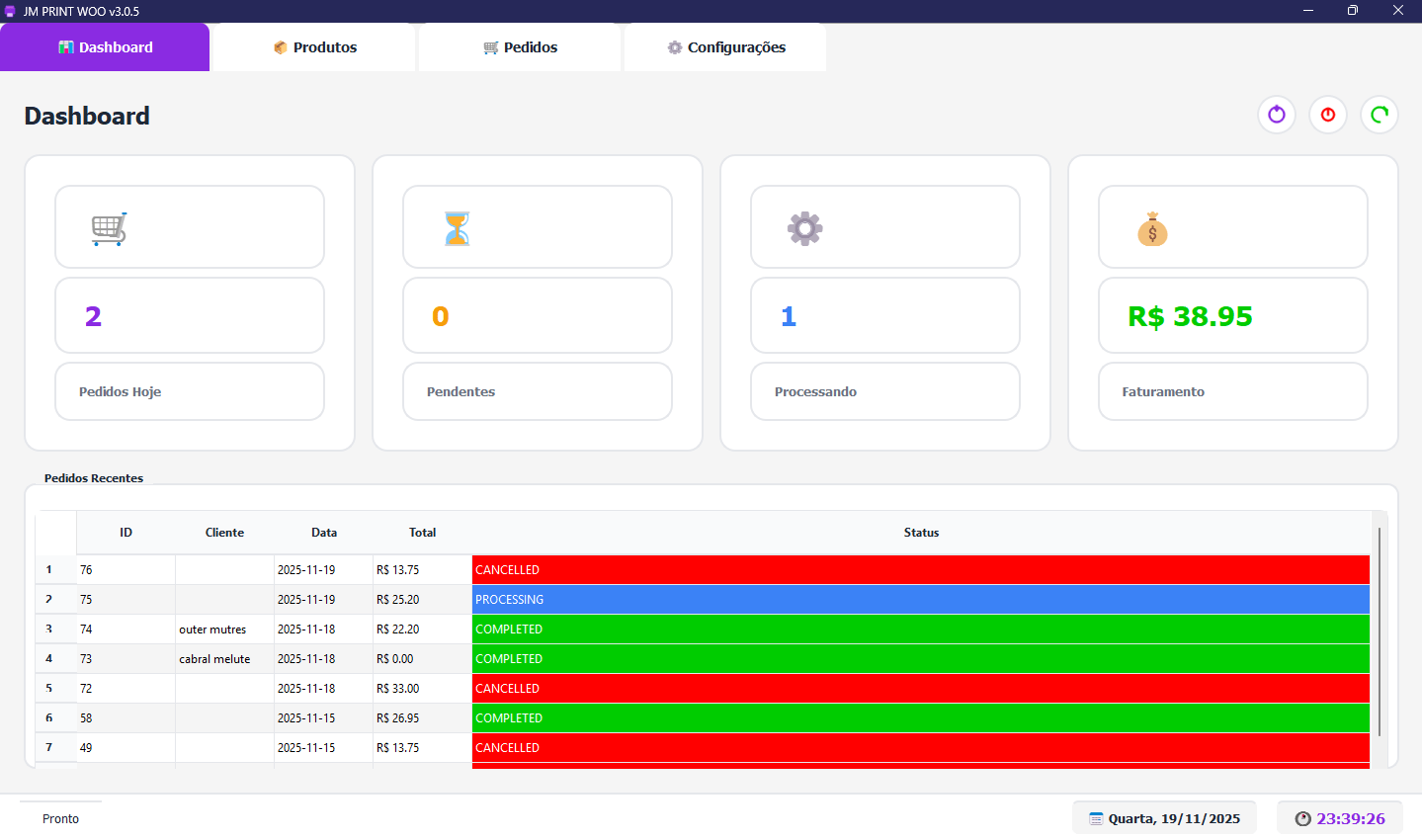Click the clock icon beside the time

(x=1302, y=818)
